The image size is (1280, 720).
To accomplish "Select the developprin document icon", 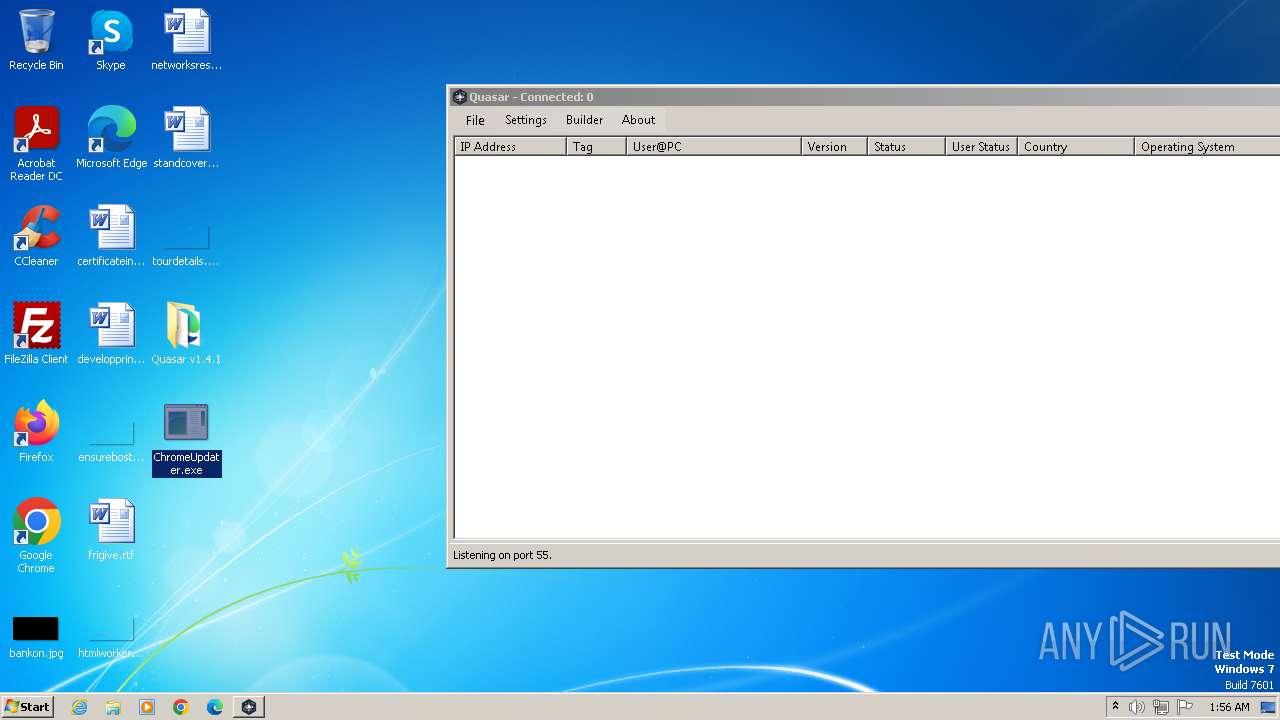I will [111, 335].
